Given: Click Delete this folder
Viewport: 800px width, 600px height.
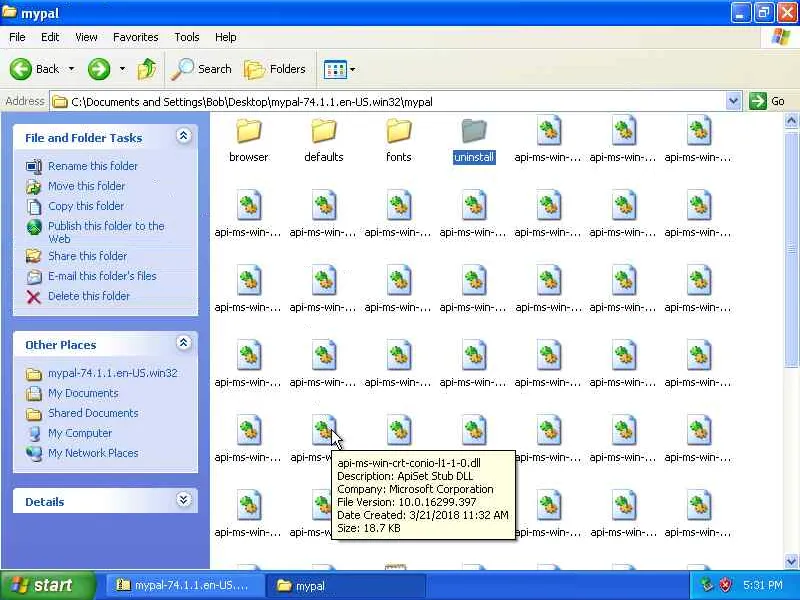Looking at the screenshot, I should coord(89,296).
